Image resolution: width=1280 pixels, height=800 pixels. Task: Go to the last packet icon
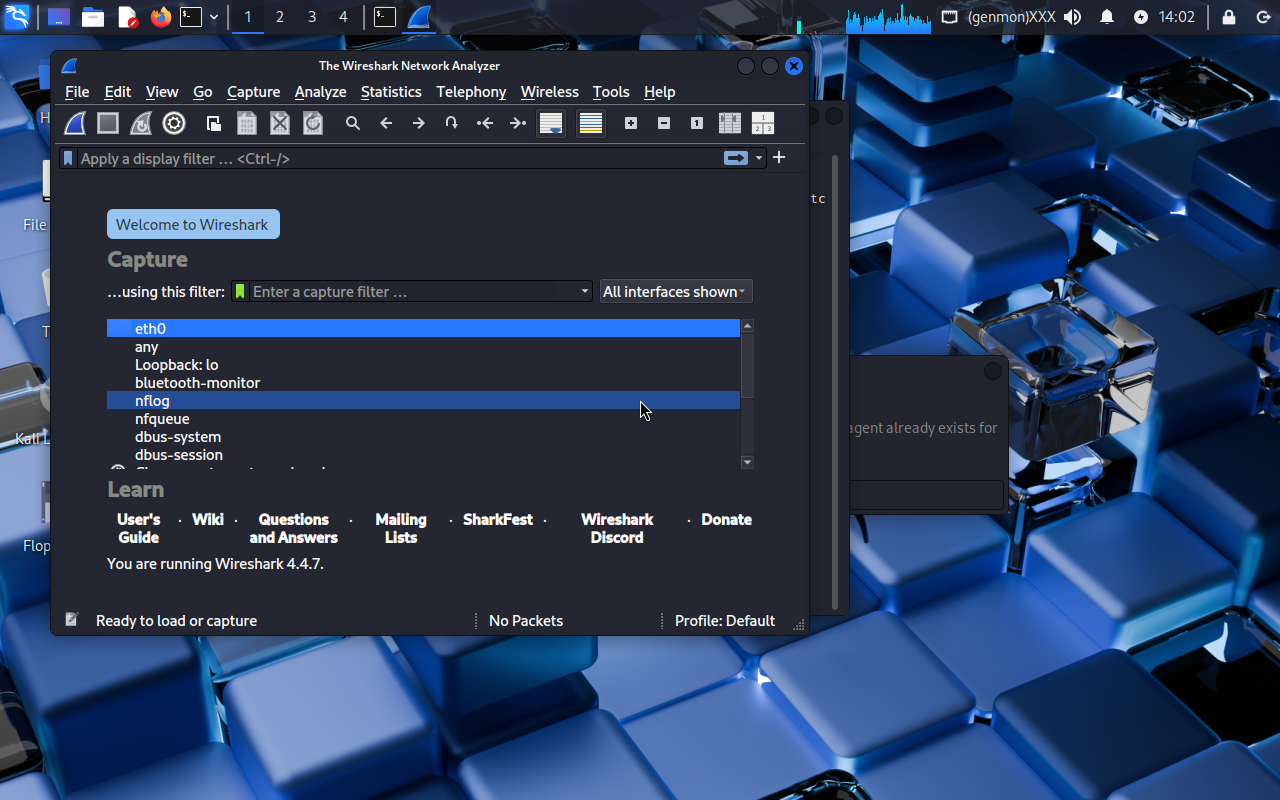point(518,123)
